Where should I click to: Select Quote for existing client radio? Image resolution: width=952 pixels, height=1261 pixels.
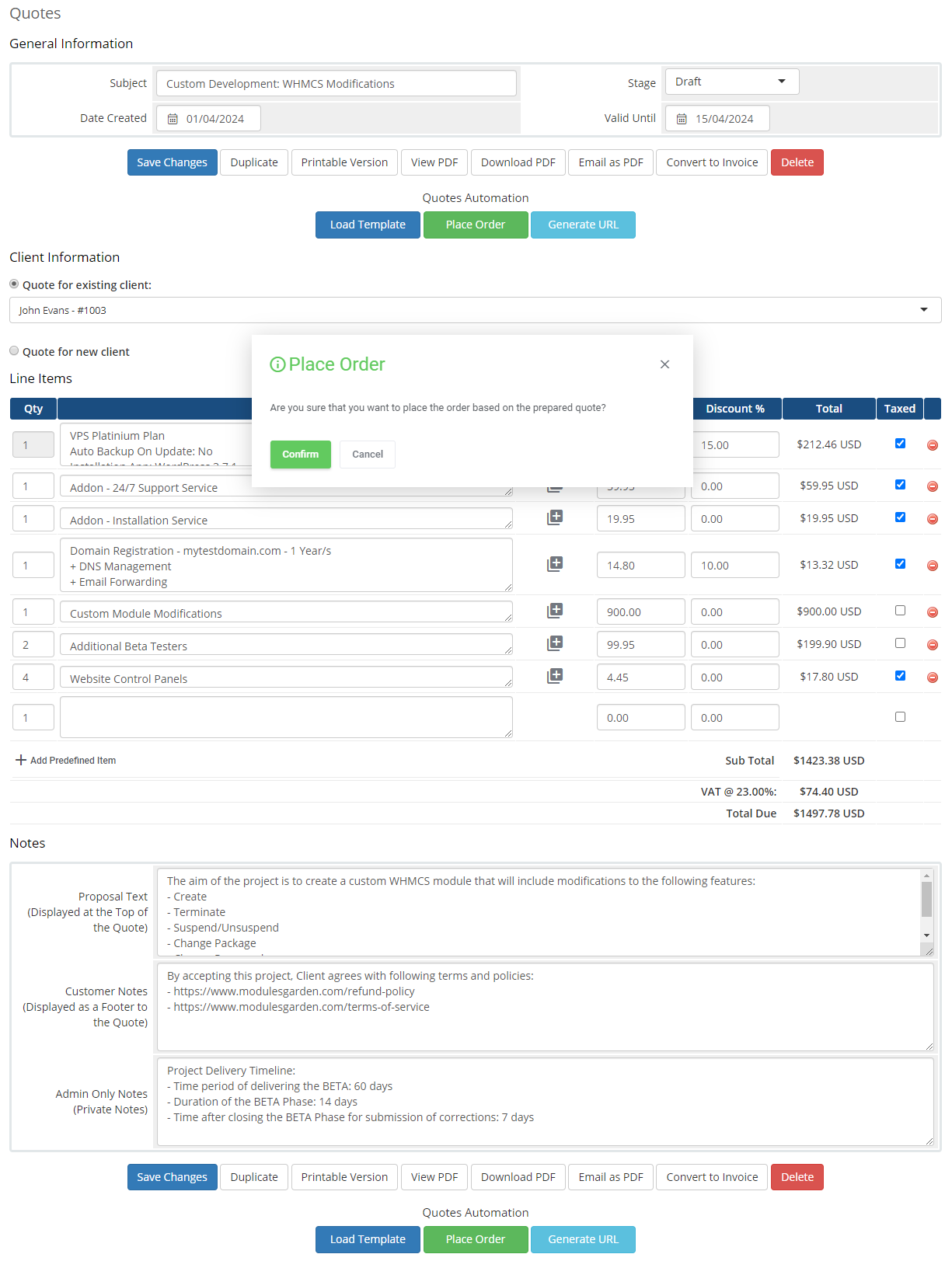14,284
